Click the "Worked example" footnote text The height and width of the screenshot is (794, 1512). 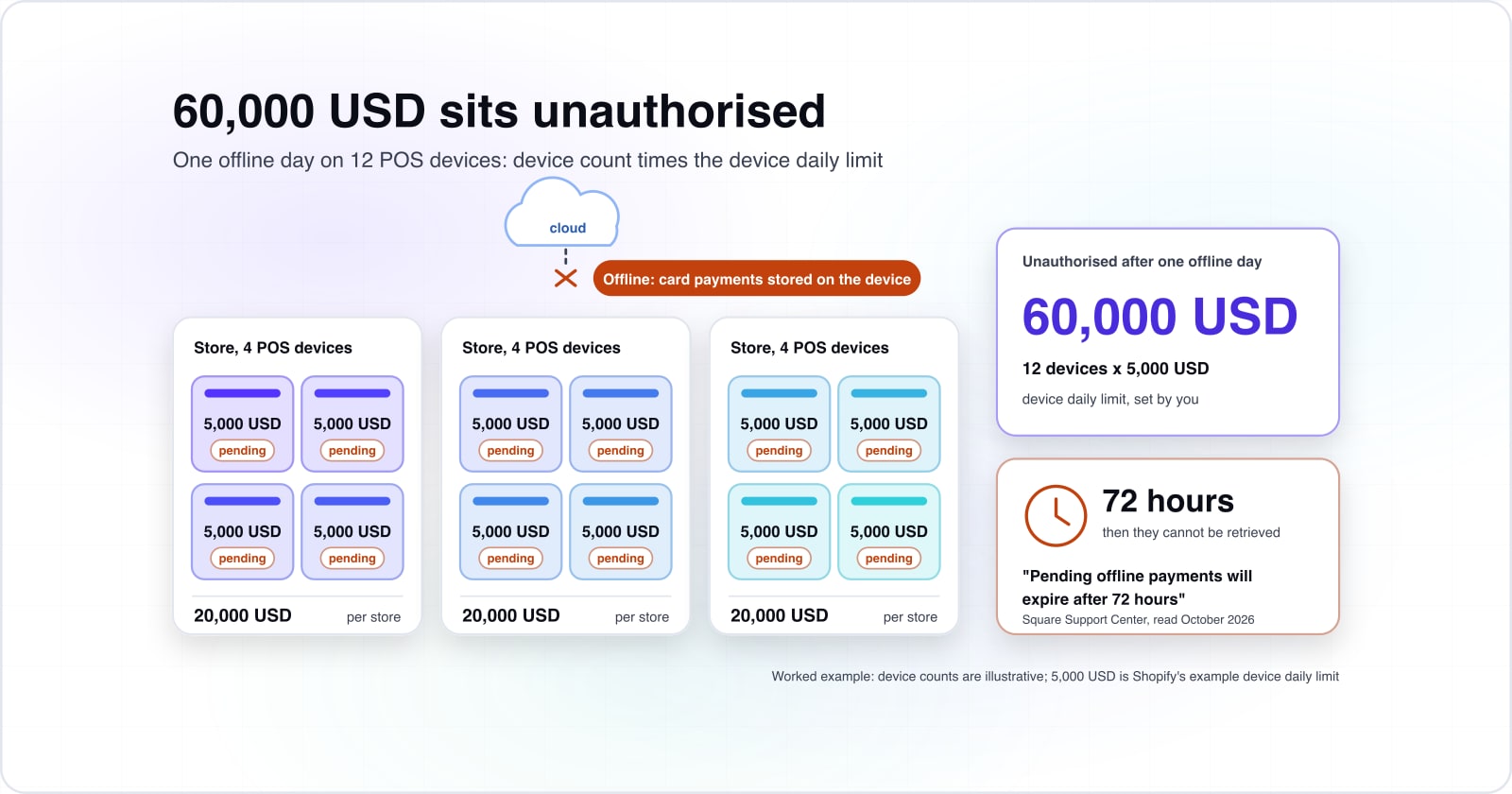click(x=1055, y=677)
